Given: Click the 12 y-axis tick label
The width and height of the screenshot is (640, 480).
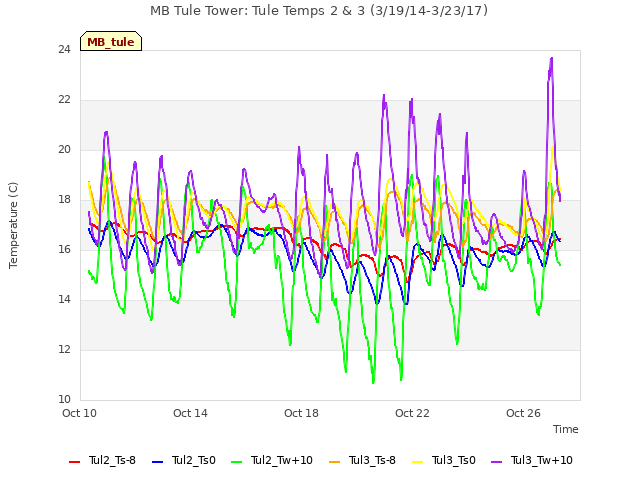Looking at the screenshot, I should [64, 350].
